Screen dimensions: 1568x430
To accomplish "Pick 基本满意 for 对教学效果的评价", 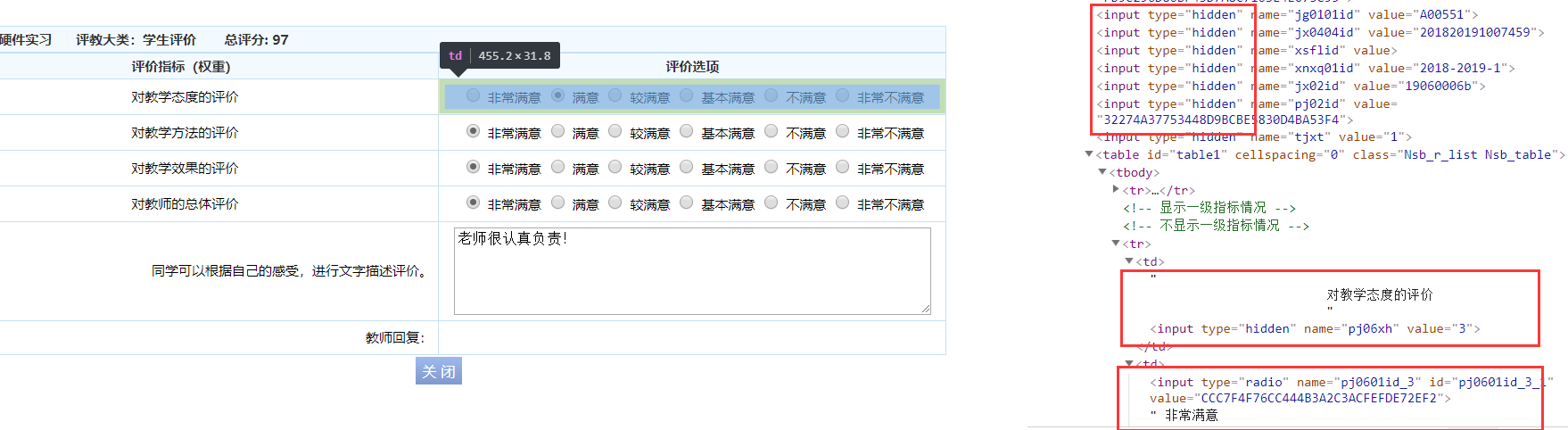I will click(x=686, y=167).
